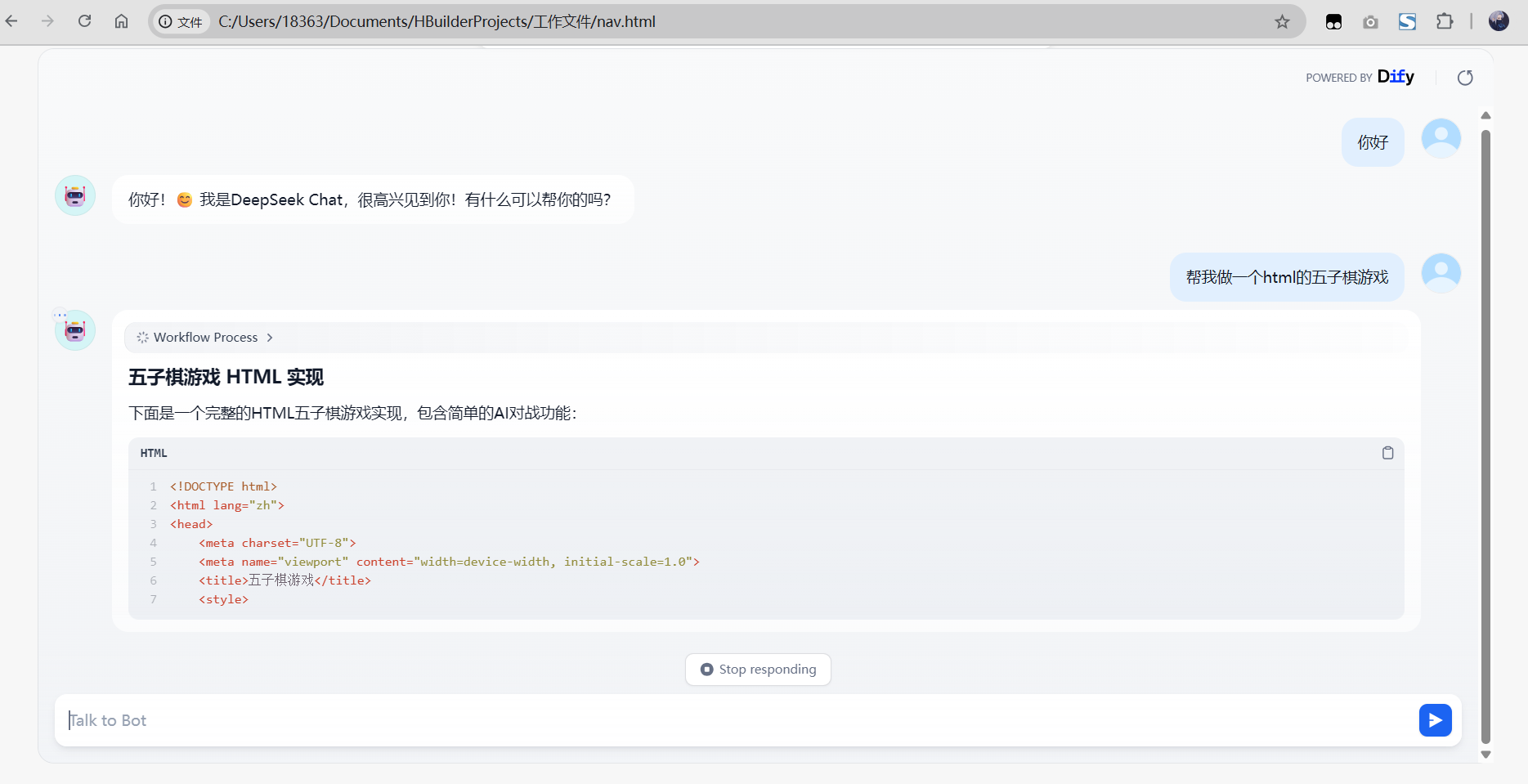Click the bot avatar beside DeepSeek greeting
Viewport: 1528px width, 784px height.
(75, 195)
